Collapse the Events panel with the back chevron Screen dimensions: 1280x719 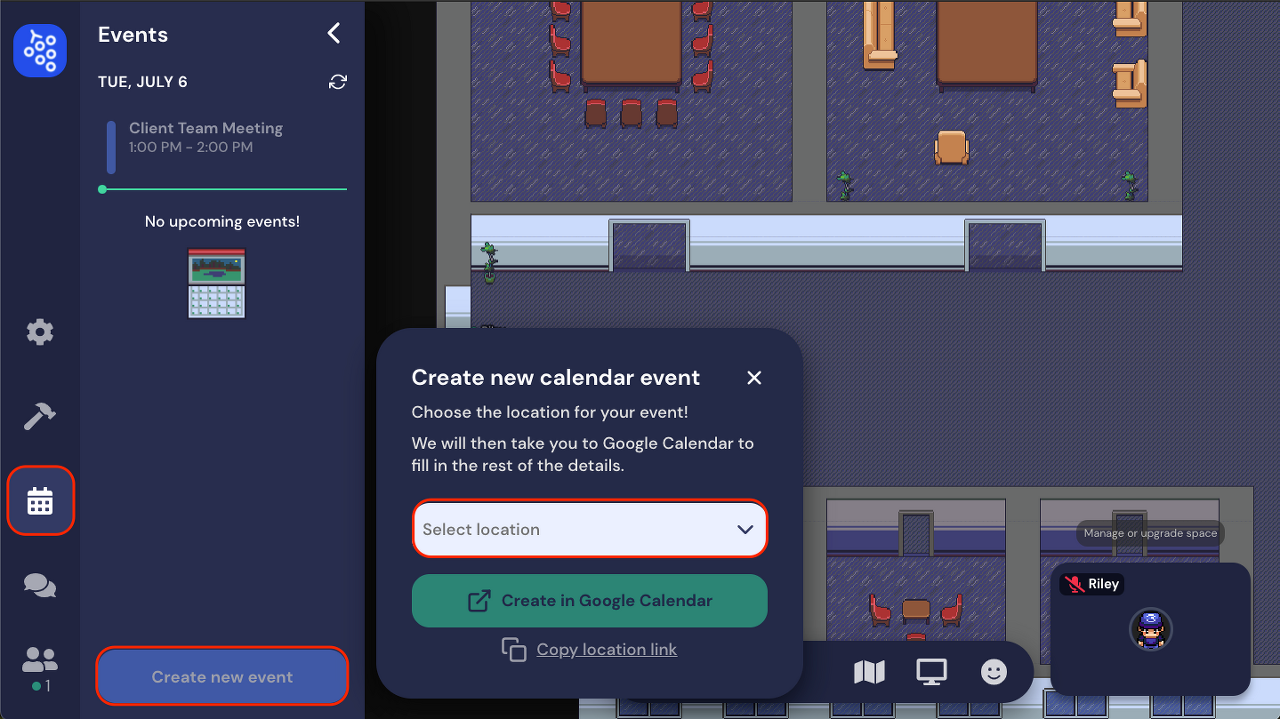(x=334, y=34)
